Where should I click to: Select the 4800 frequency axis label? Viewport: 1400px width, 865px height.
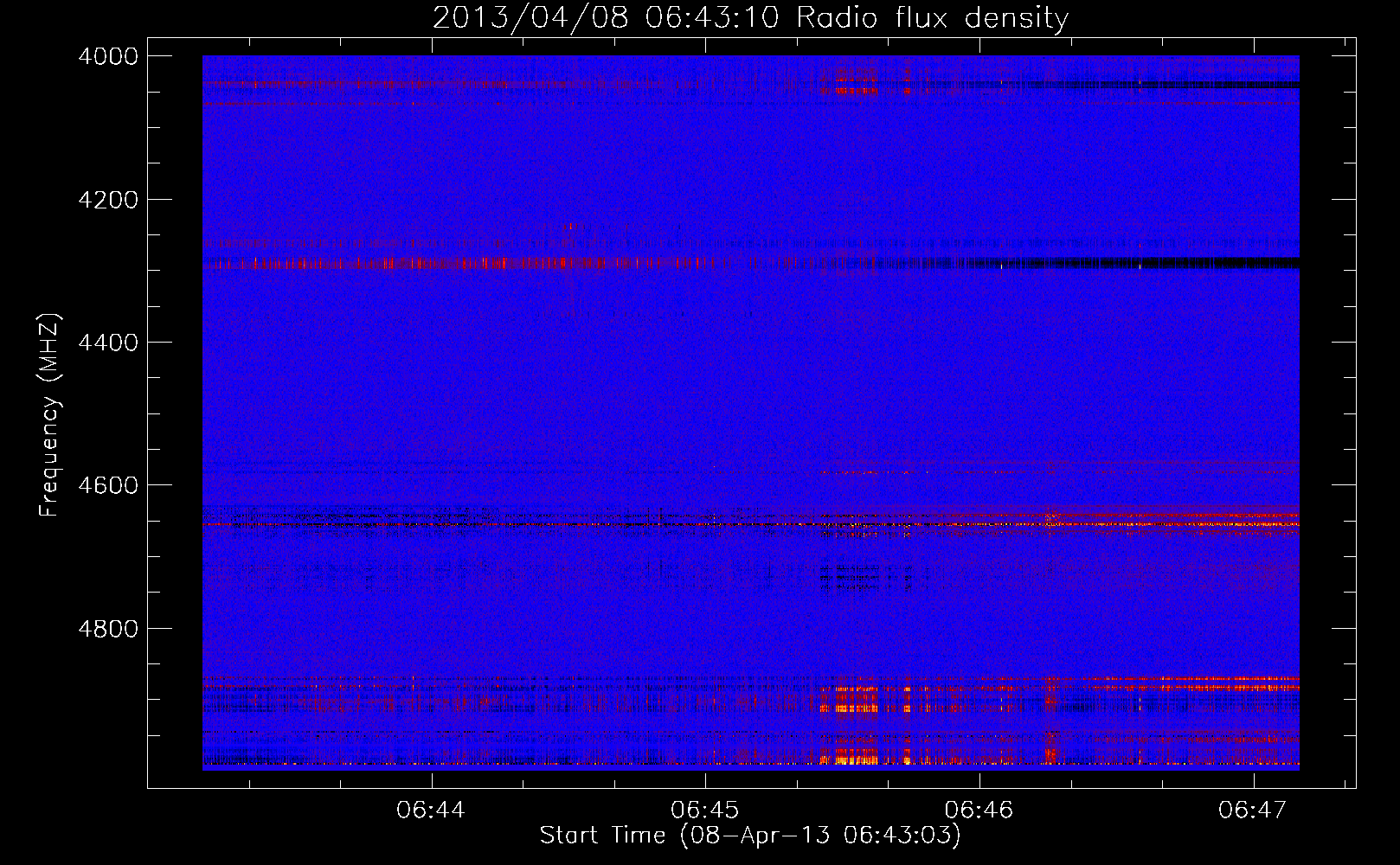coord(108,628)
